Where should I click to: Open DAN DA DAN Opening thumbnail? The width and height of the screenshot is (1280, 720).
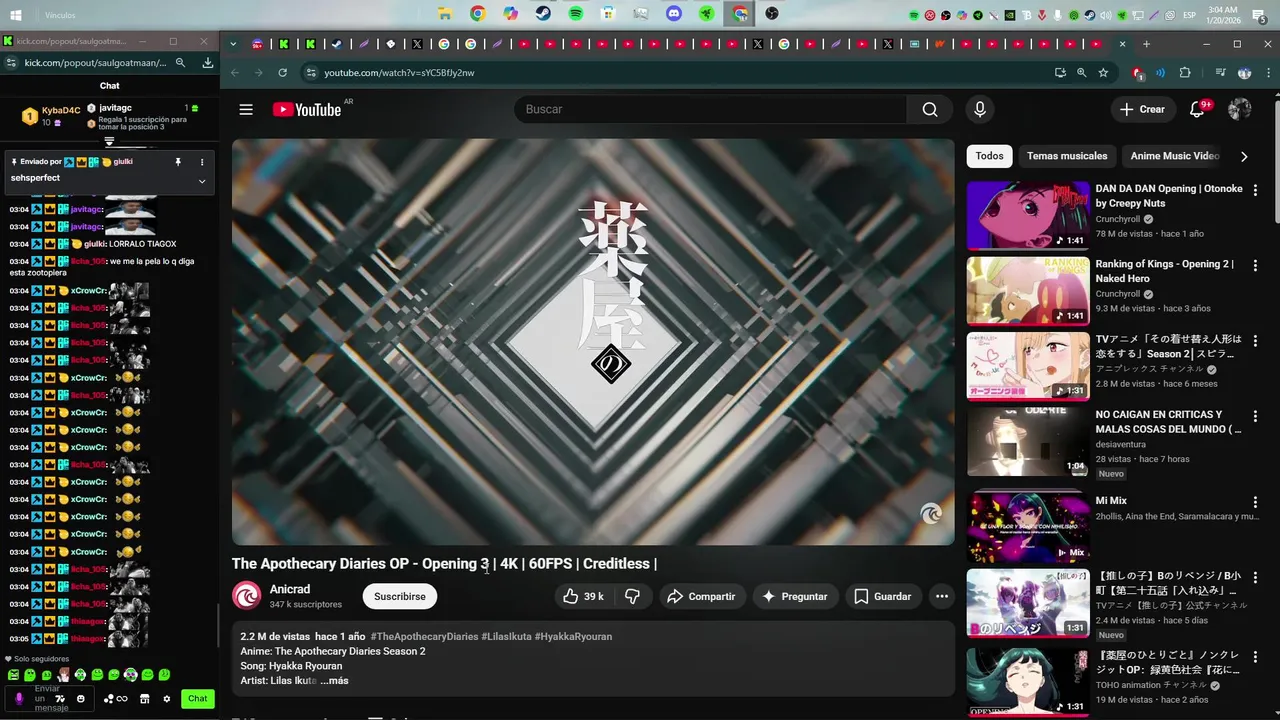point(1028,215)
